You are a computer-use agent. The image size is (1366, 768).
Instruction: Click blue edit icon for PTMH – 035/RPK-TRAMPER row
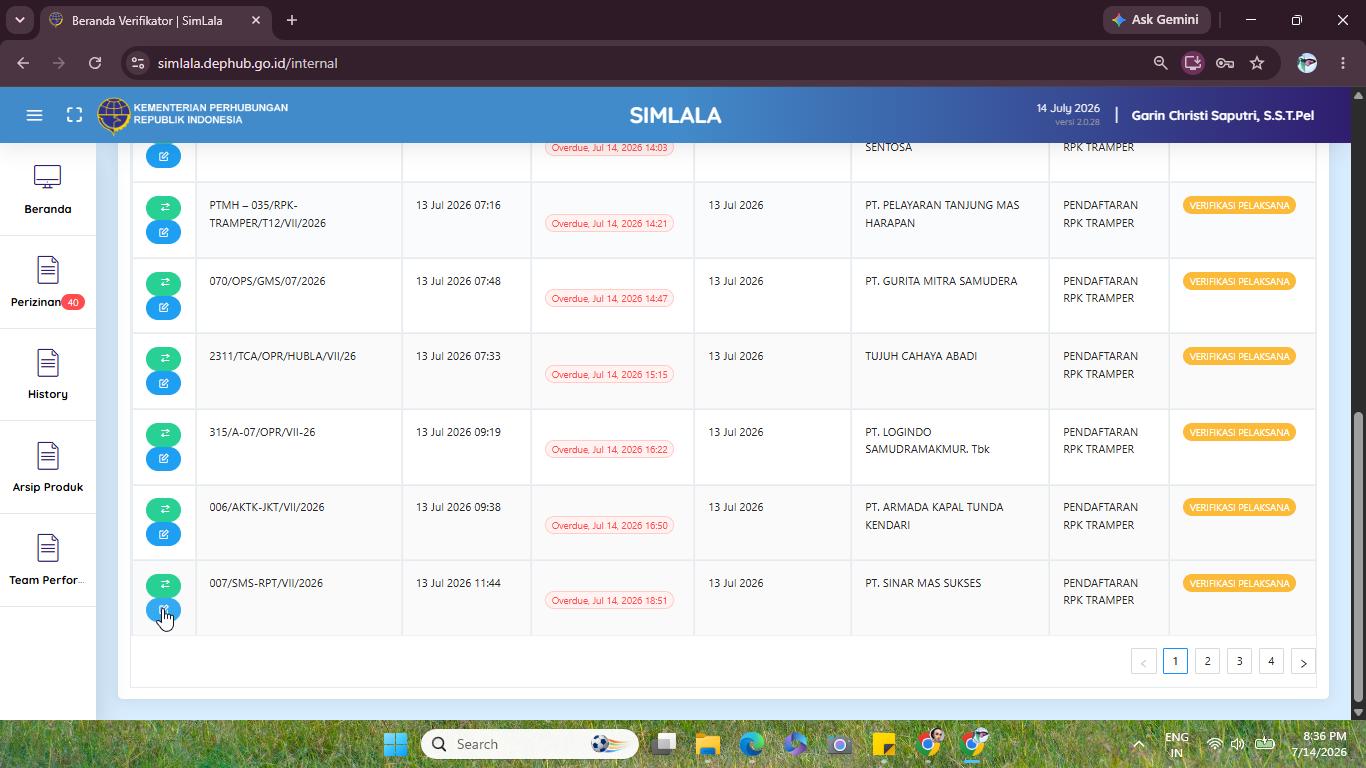click(164, 232)
